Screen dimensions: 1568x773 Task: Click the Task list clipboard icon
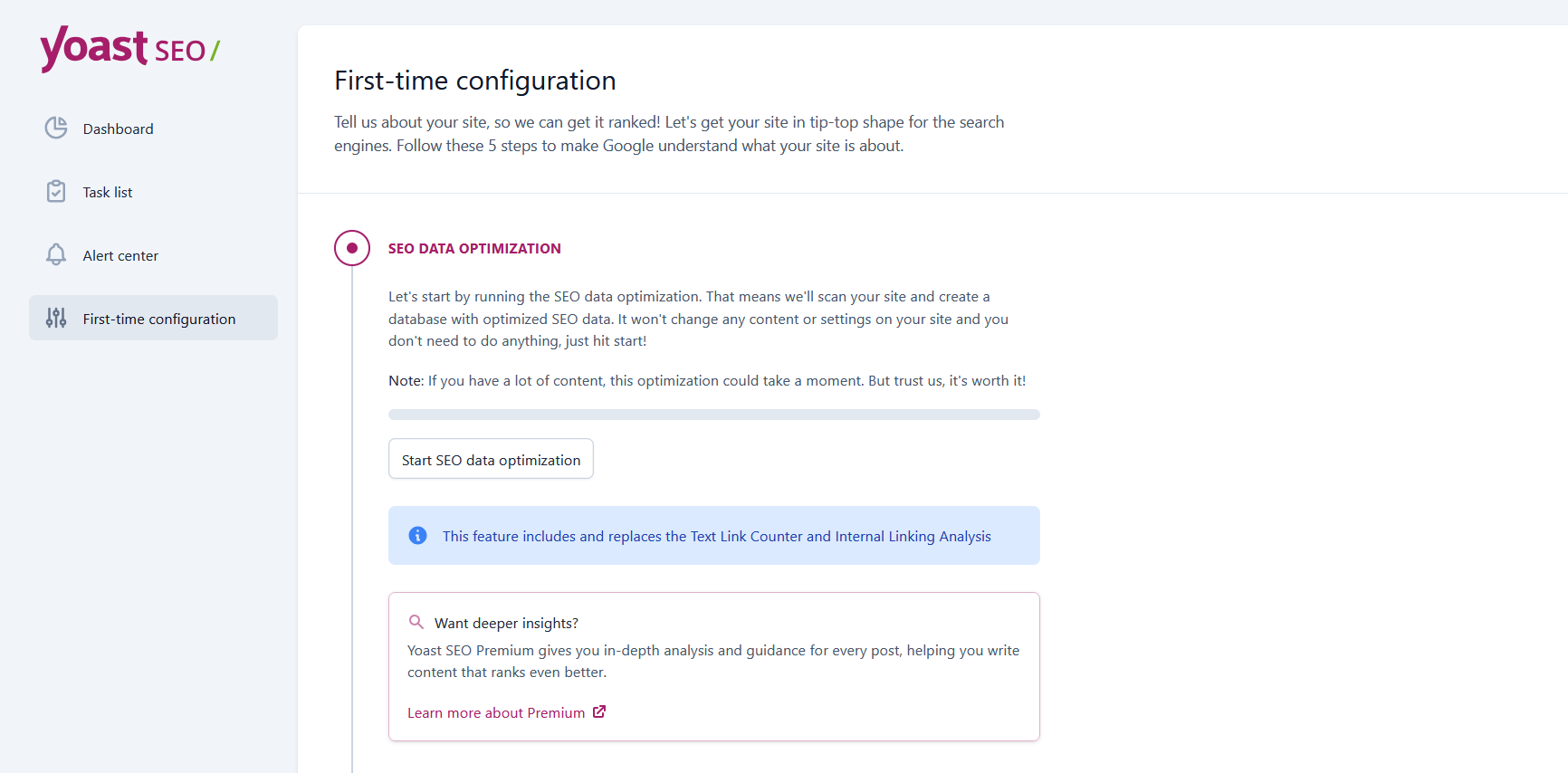[56, 191]
